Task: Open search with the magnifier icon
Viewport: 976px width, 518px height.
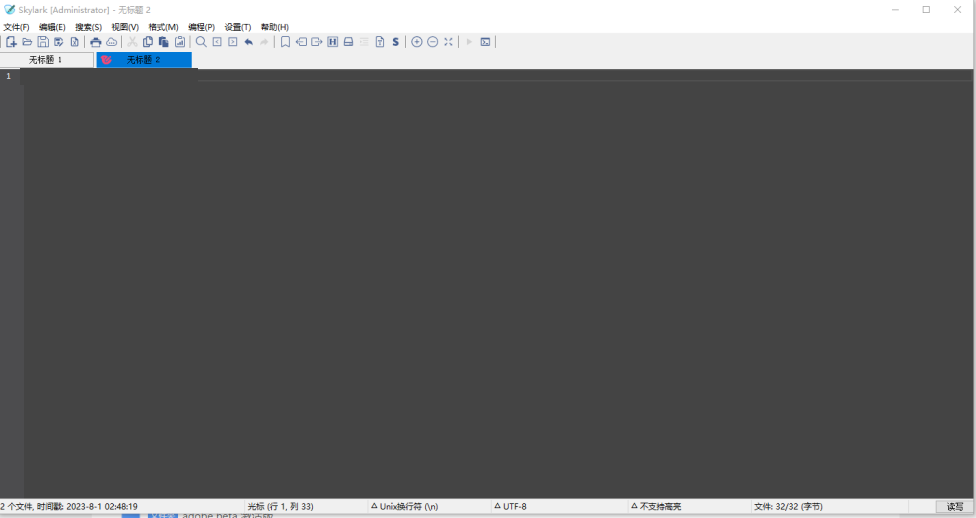Action: [201, 42]
